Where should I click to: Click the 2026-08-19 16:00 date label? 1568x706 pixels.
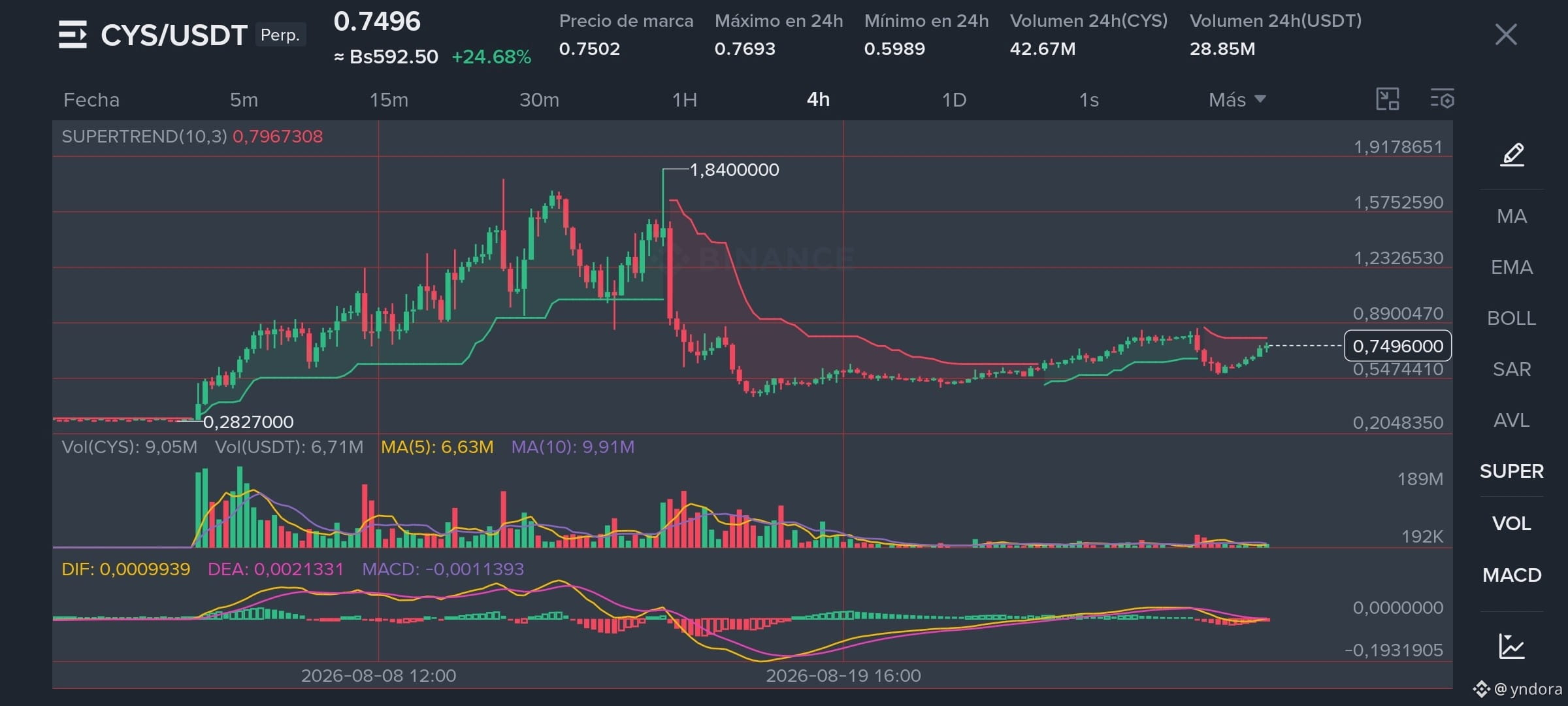click(843, 676)
